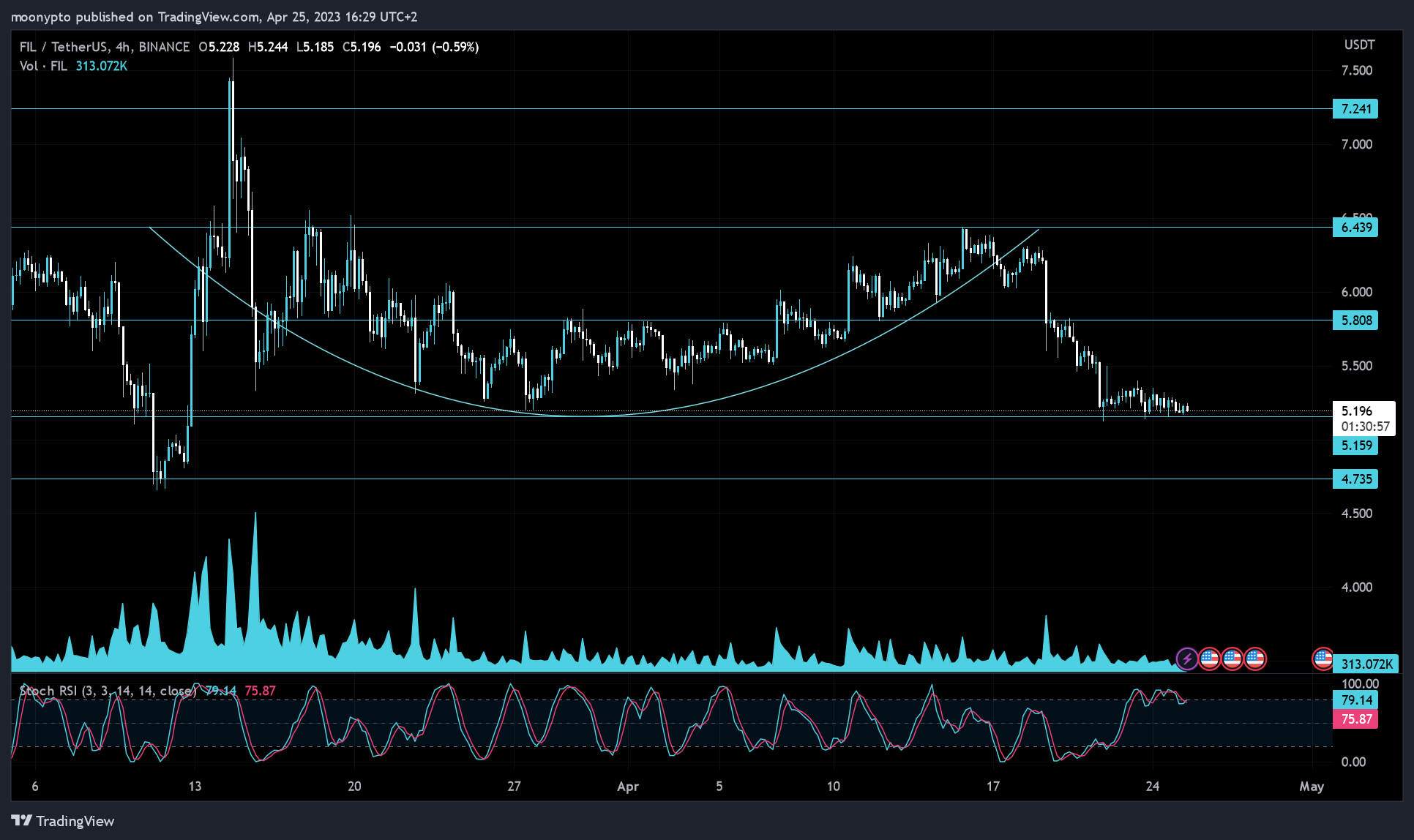Click the 7.500 price scale tick
This screenshot has height=840, width=1414.
[1356, 70]
